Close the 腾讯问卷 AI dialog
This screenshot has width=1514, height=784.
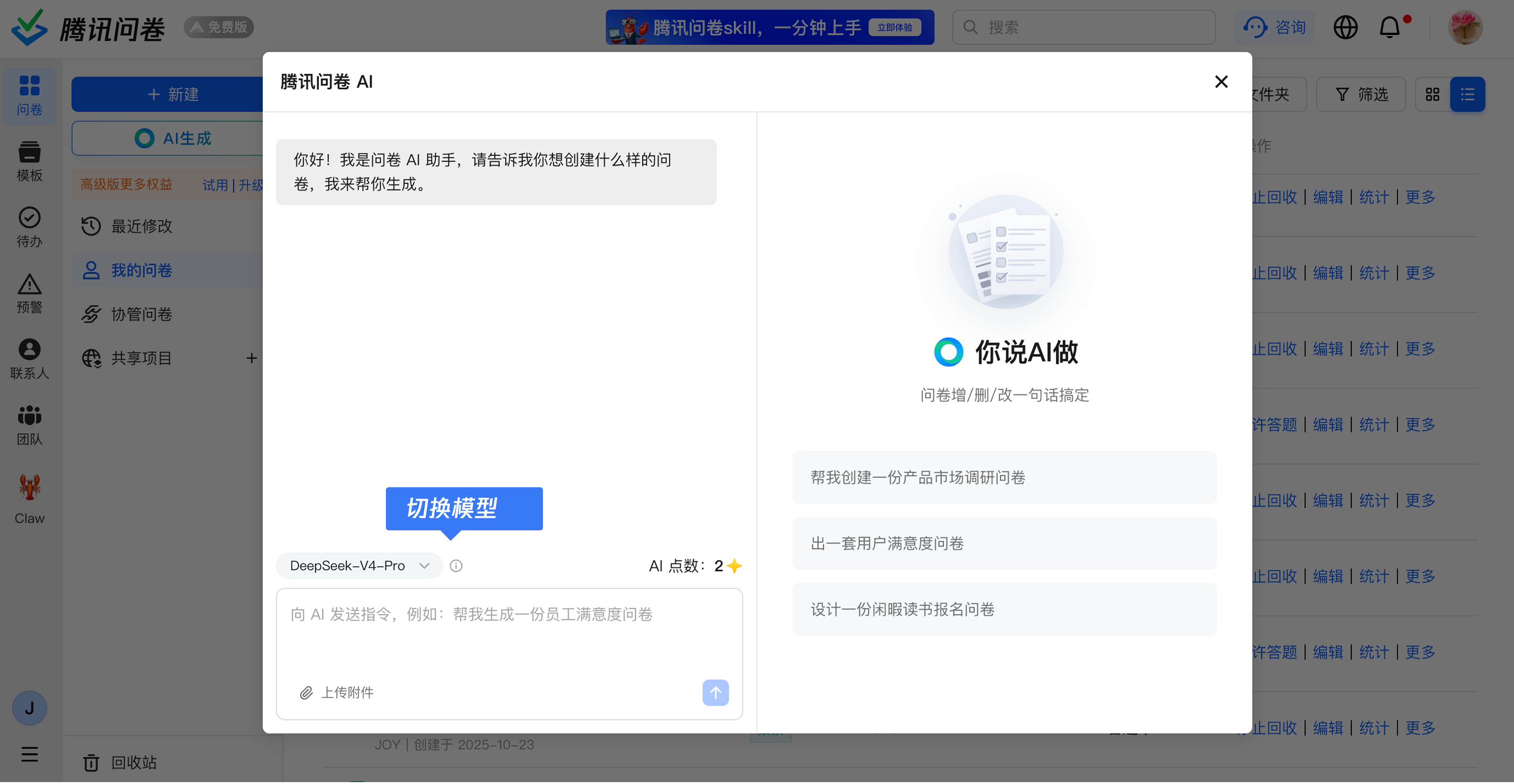tap(1220, 82)
